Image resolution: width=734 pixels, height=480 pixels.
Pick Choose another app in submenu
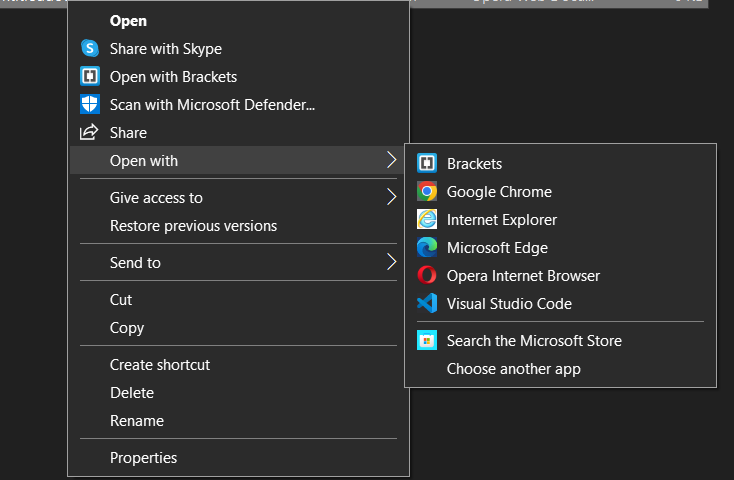pos(513,369)
